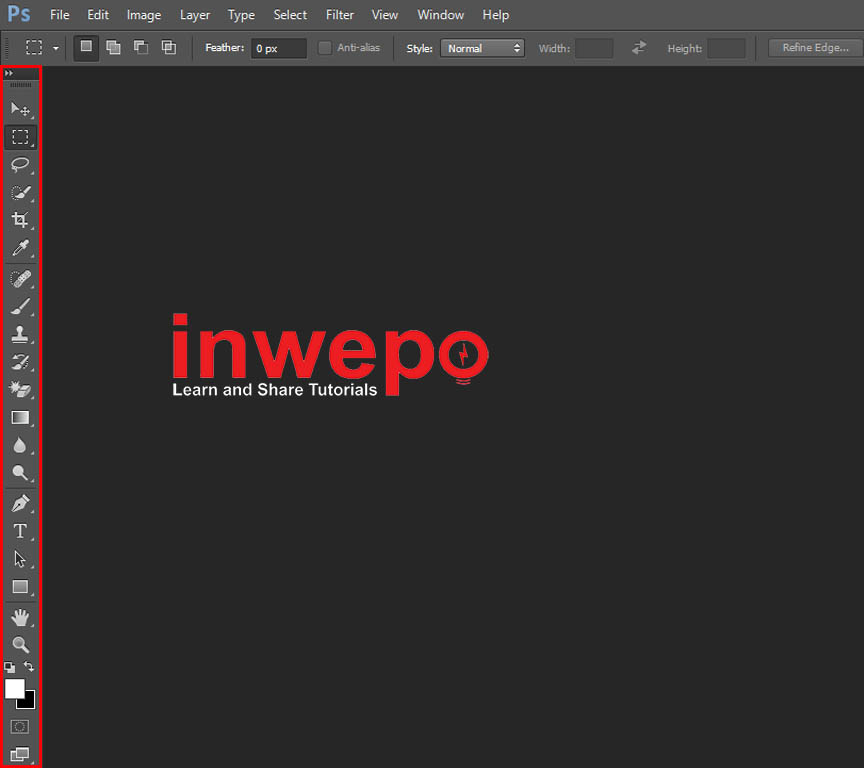The height and width of the screenshot is (768, 864).
Task: Select the Hand tool
Action: [x=20, y=617]
